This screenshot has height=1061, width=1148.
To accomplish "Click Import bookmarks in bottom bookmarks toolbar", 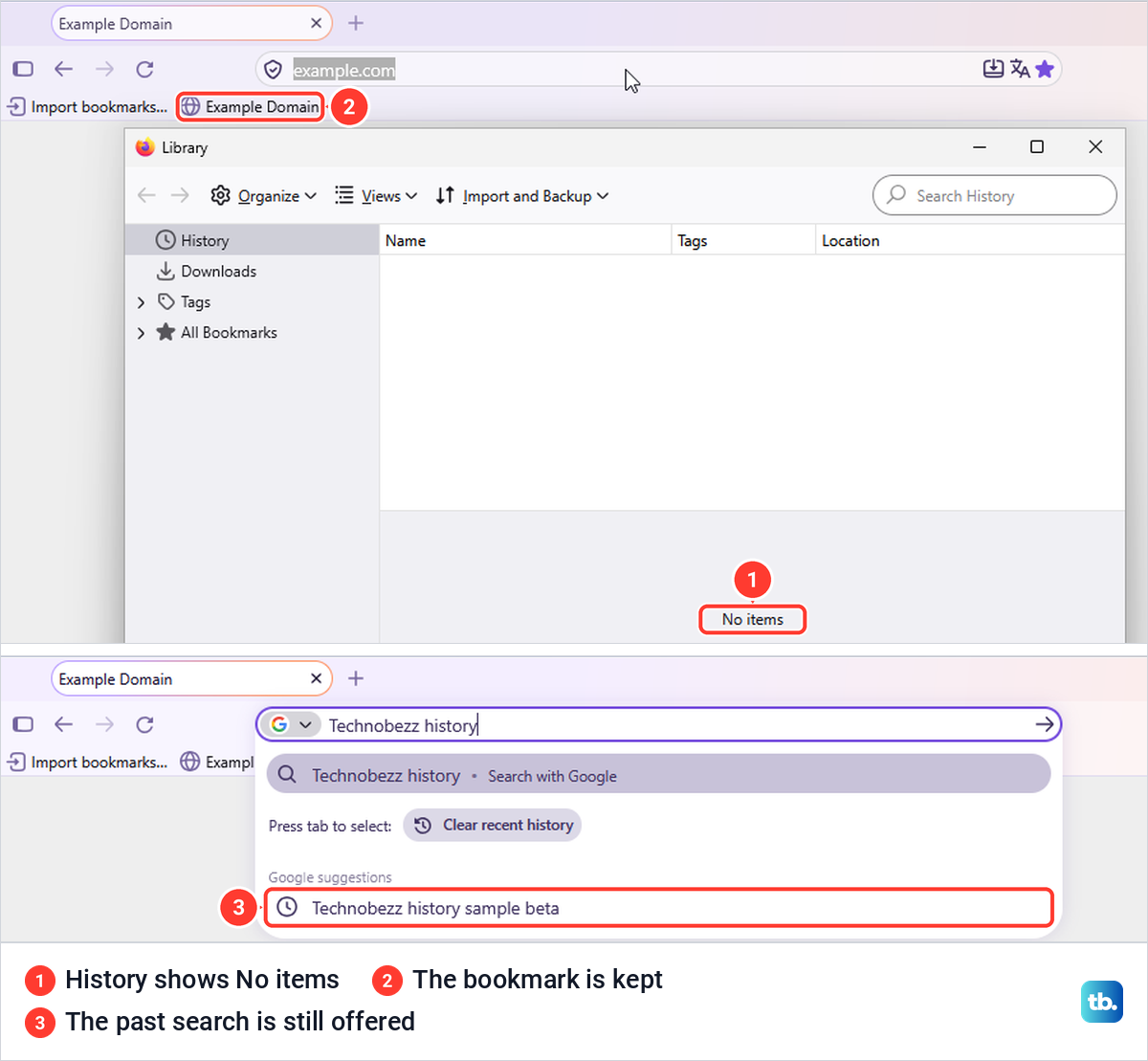I will [87, 762].
